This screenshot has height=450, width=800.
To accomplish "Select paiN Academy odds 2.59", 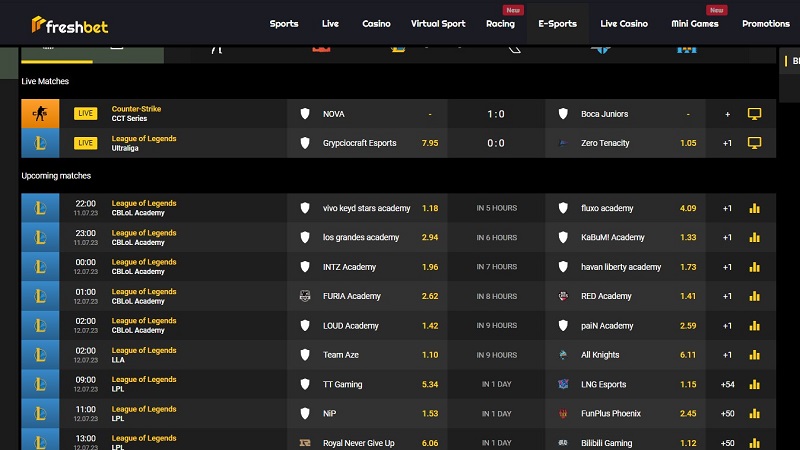I will click(688, 326).
